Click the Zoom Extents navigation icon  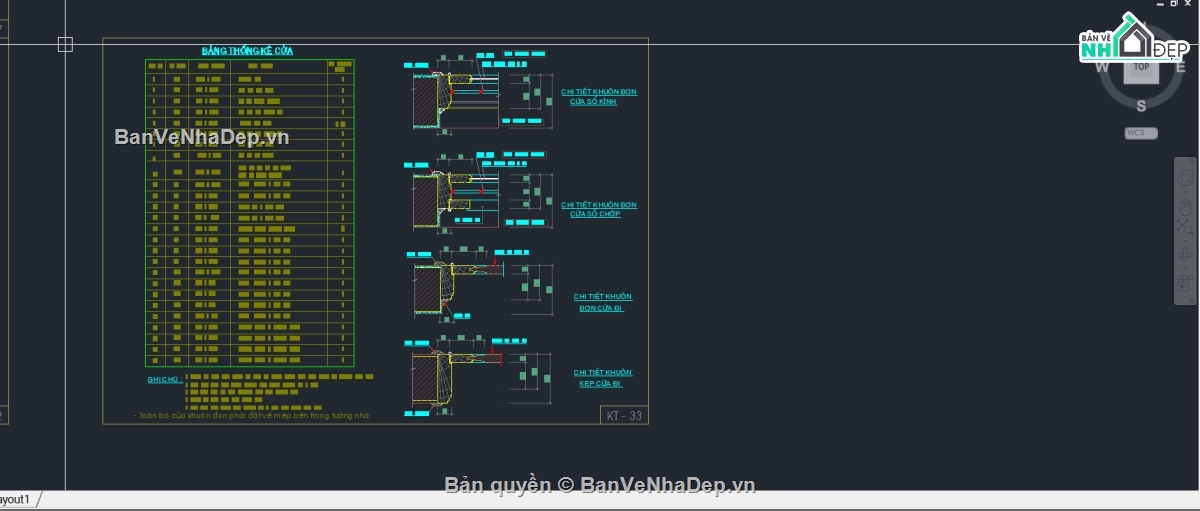tap(1185, 227)
